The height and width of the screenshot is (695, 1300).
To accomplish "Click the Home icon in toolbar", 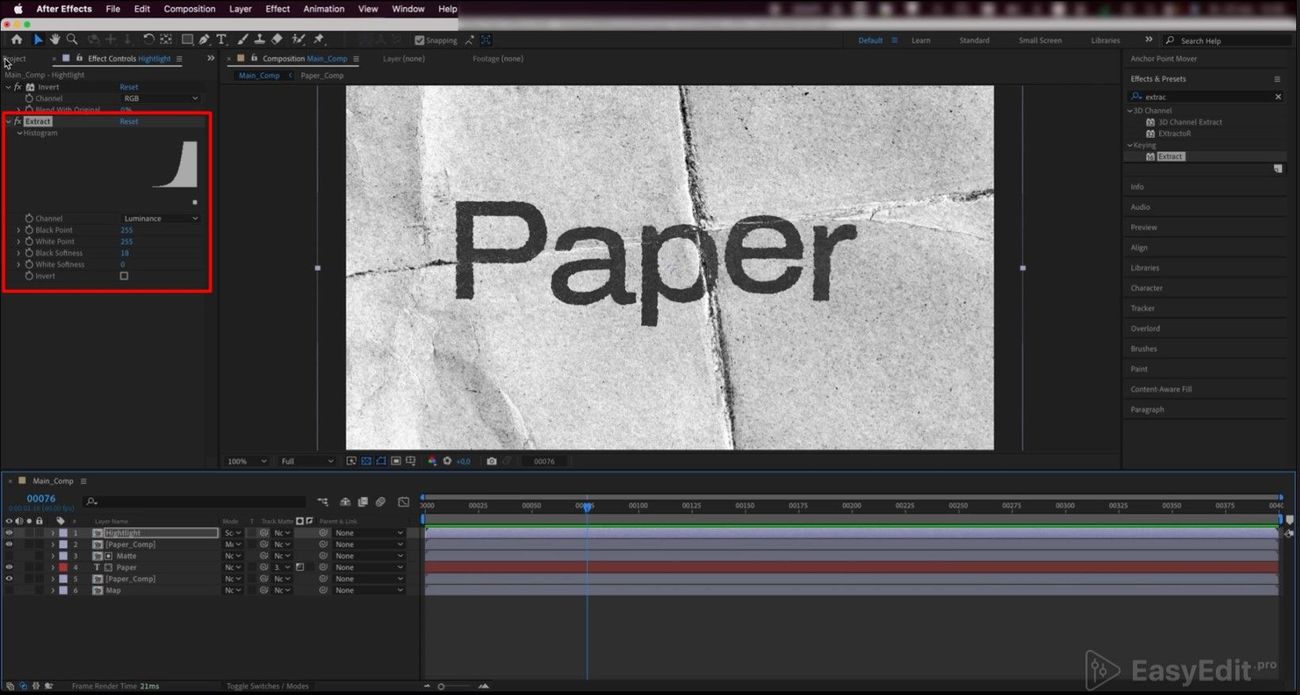I will point(16,40).
